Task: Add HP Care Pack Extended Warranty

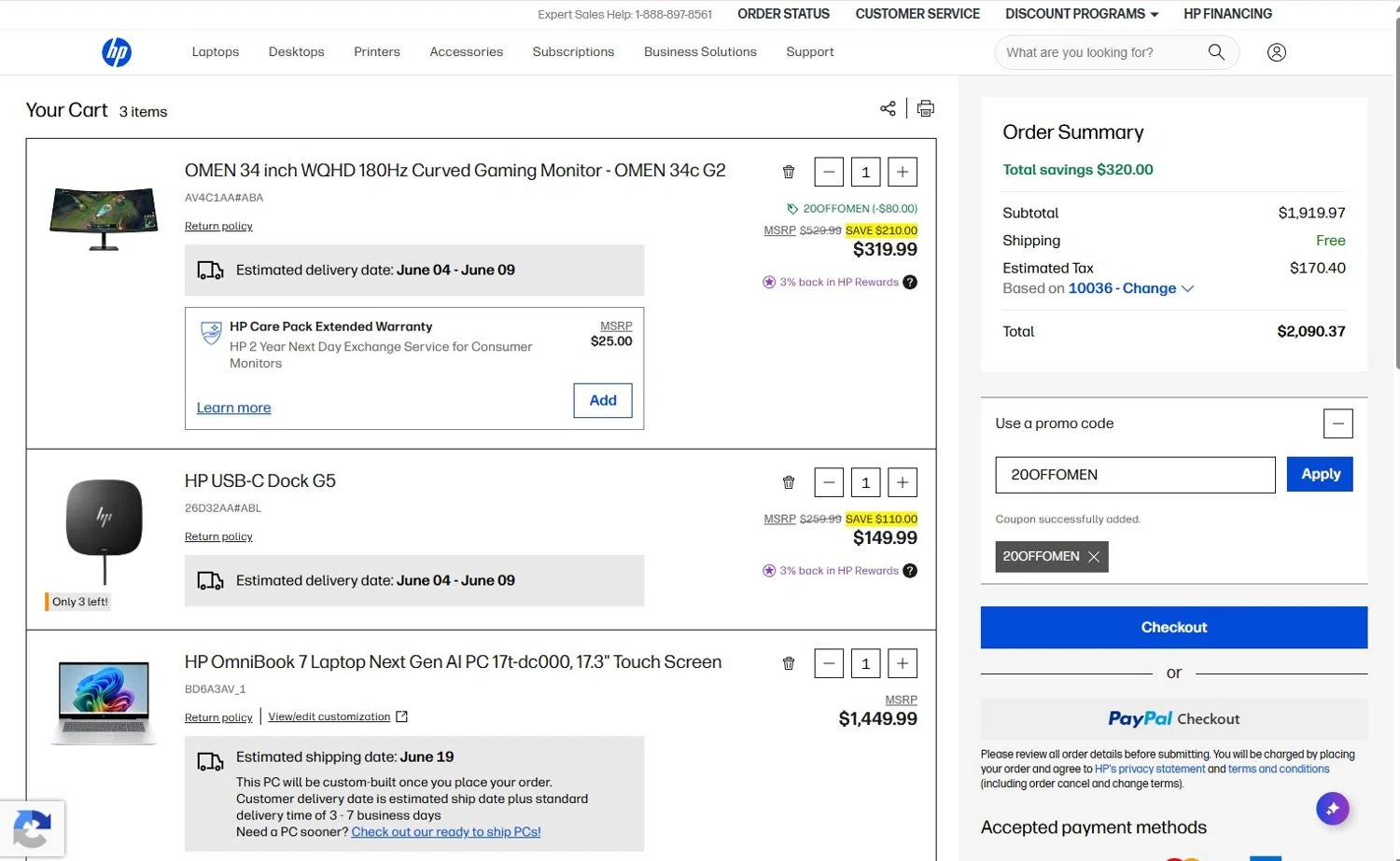Action: [603, 400]
